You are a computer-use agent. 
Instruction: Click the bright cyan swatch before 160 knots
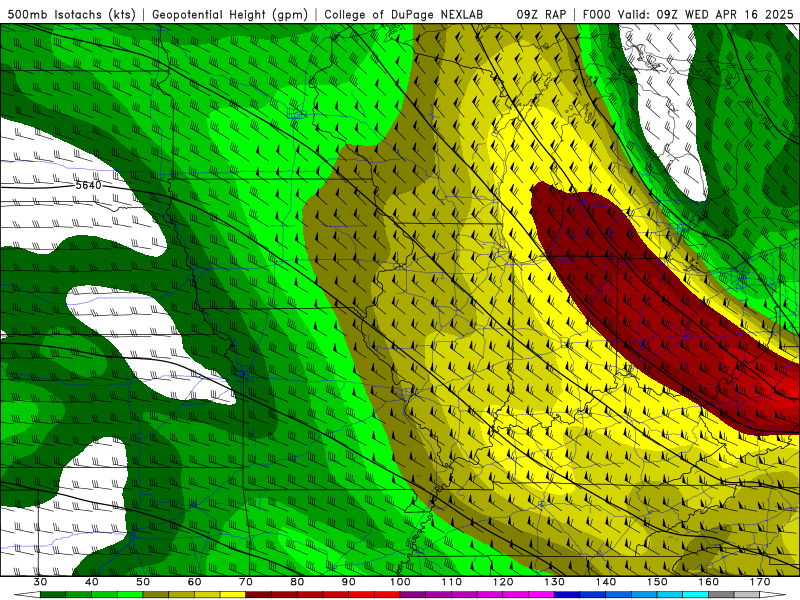pos(696,594)
